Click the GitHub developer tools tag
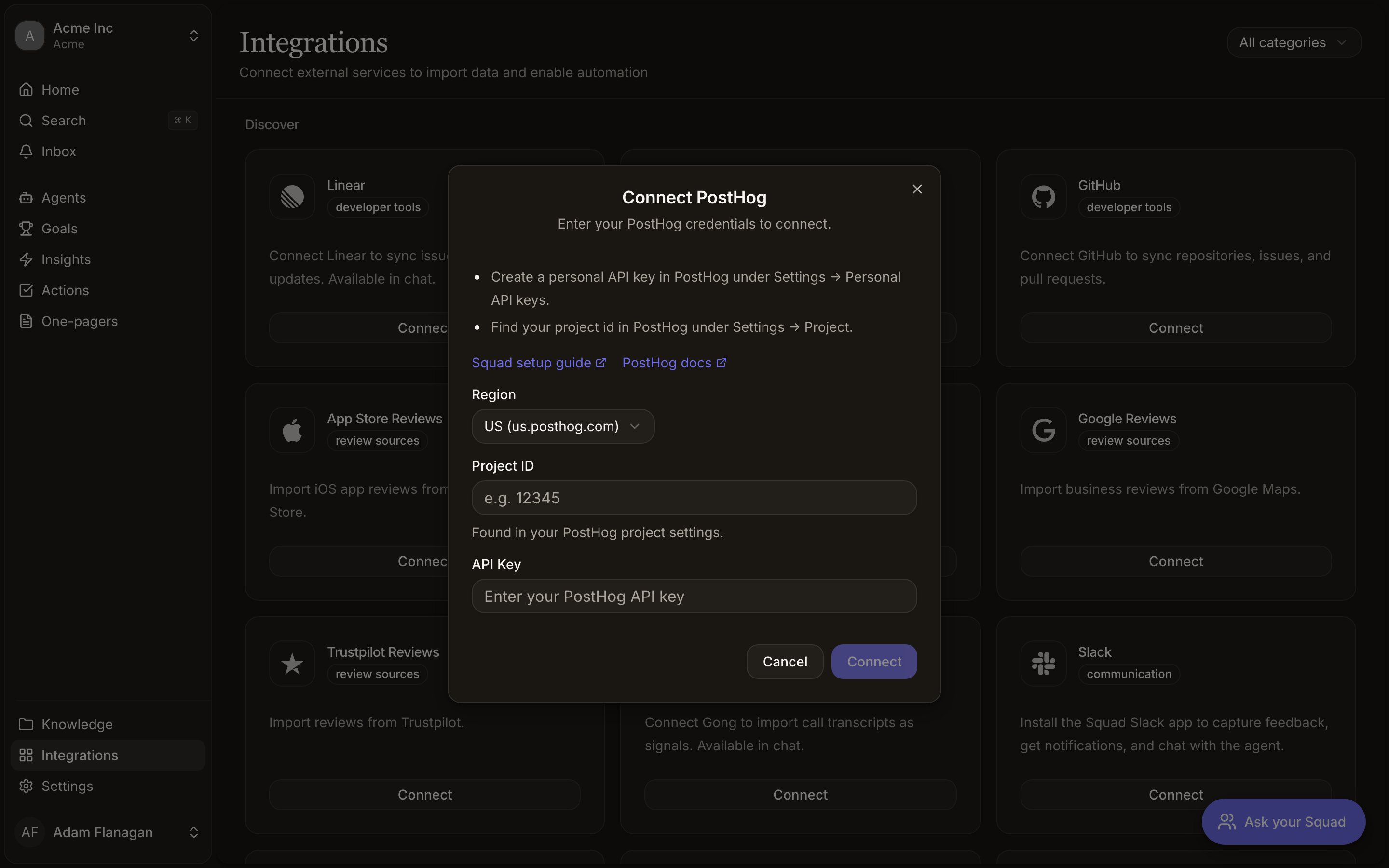Screen dimensions: 1389x868 coord(1129,207)
